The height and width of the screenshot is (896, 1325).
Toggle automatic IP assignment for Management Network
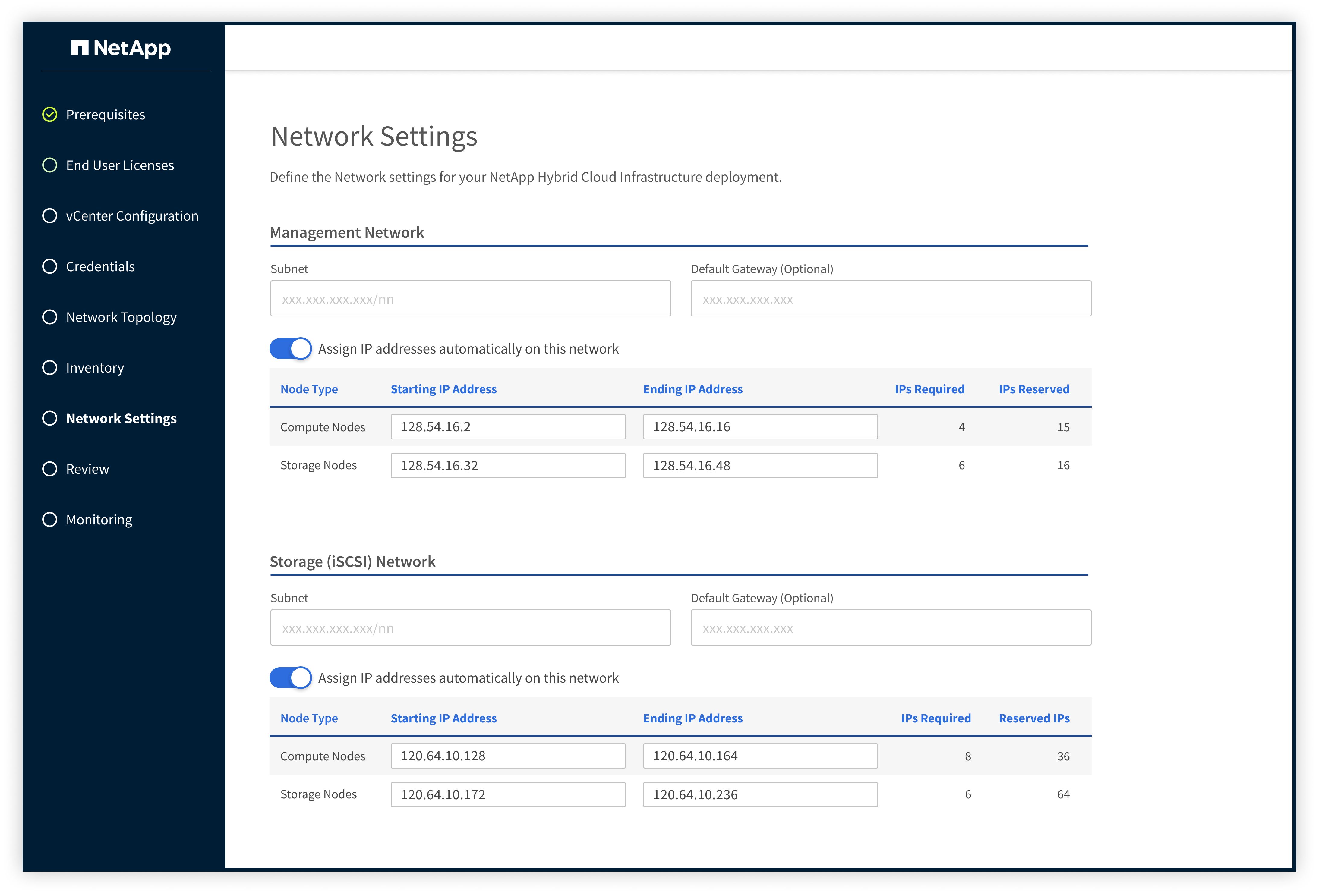pyautogui.click(x=291, y=349)
